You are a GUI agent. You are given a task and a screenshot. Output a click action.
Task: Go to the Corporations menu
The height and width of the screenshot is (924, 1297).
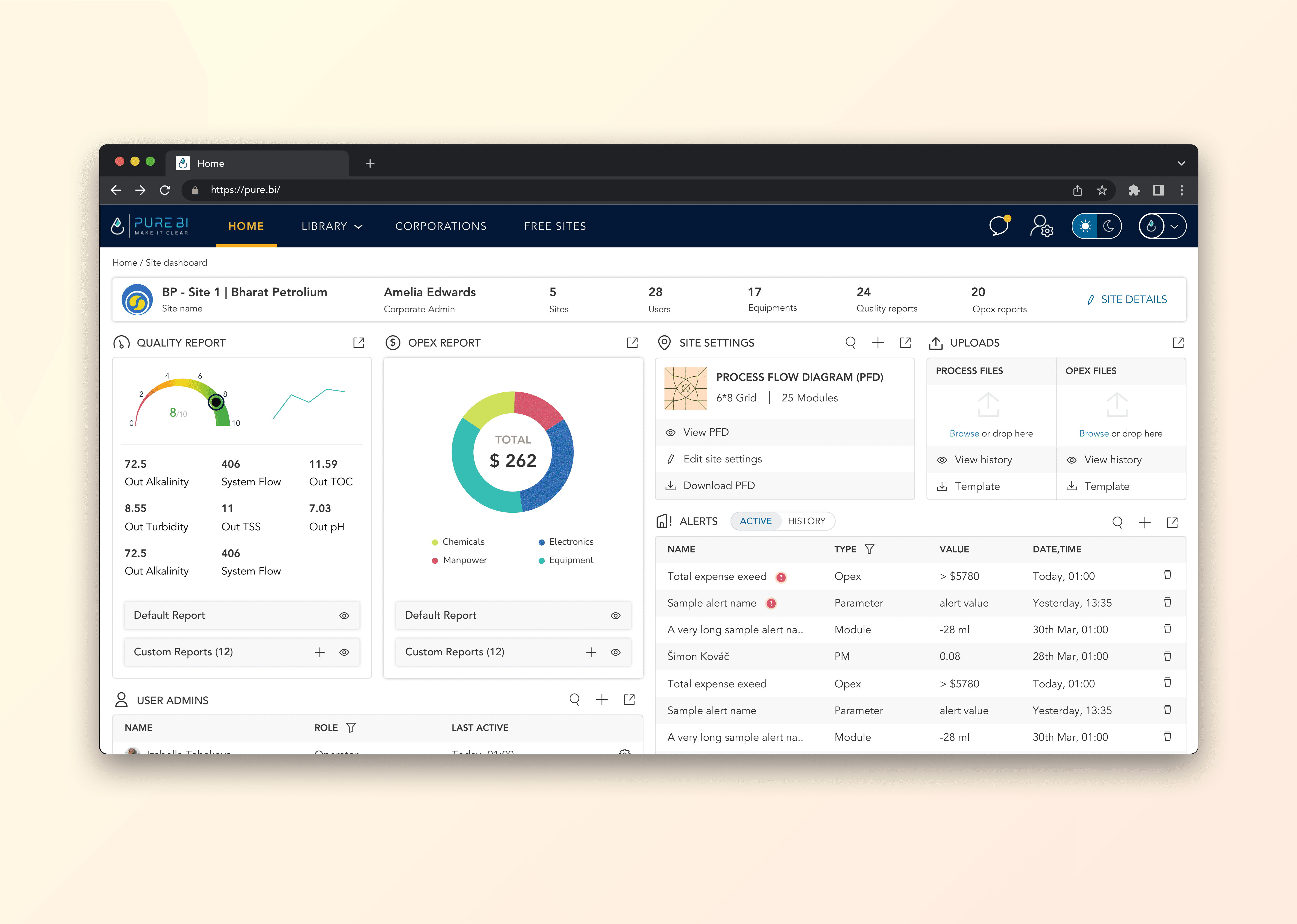[441, 226]
